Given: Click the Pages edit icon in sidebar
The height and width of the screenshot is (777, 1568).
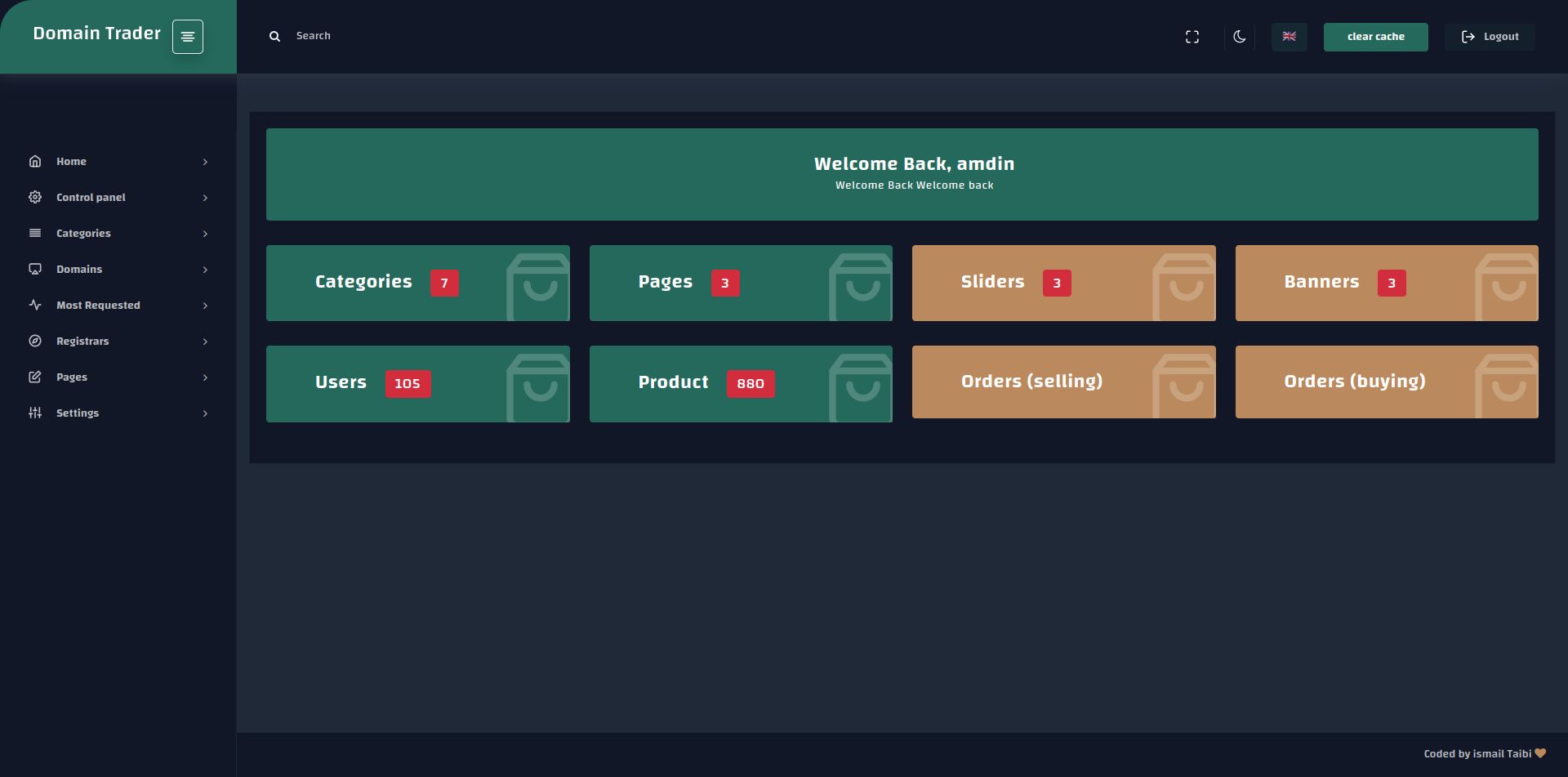Looking at the screenshot, I should click(35, 377).
